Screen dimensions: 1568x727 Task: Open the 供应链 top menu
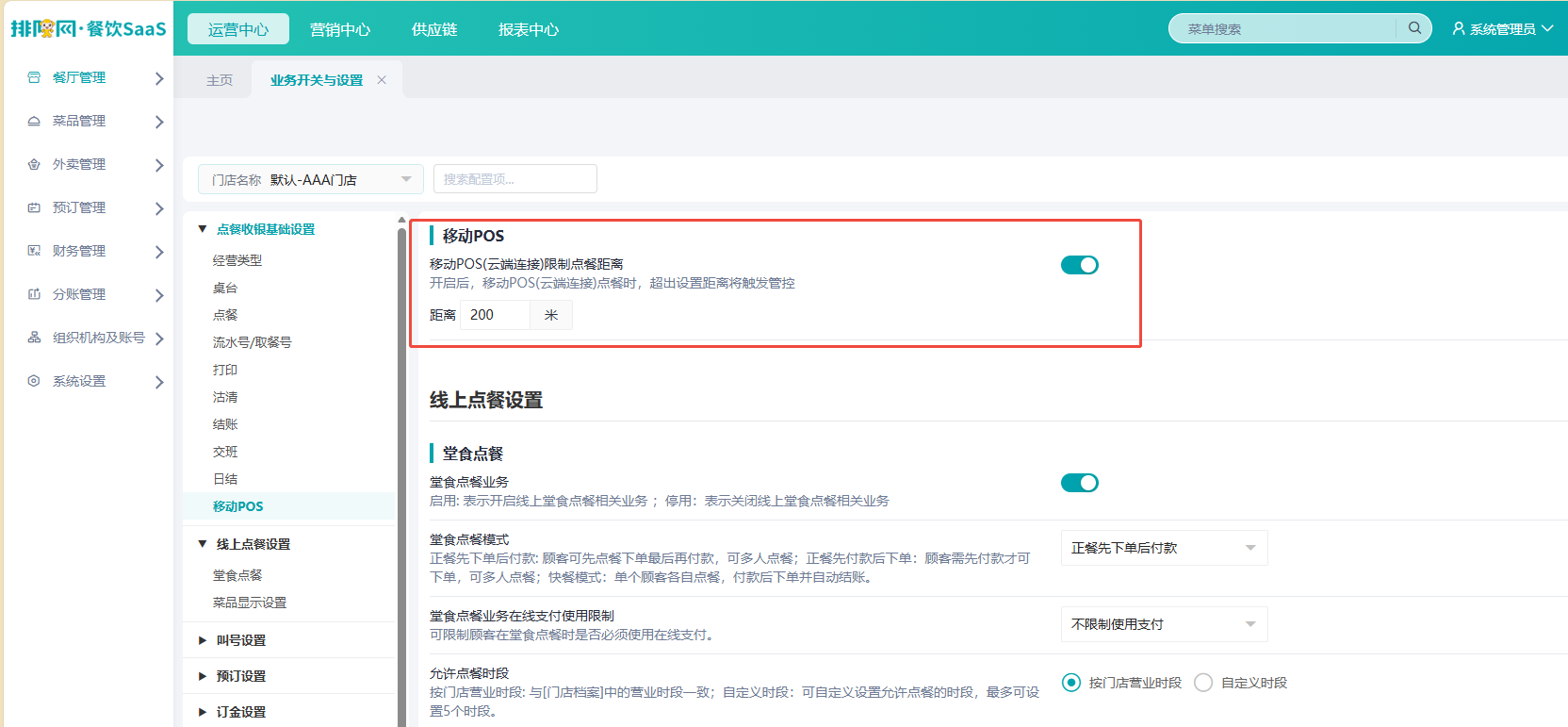point(434,29)
